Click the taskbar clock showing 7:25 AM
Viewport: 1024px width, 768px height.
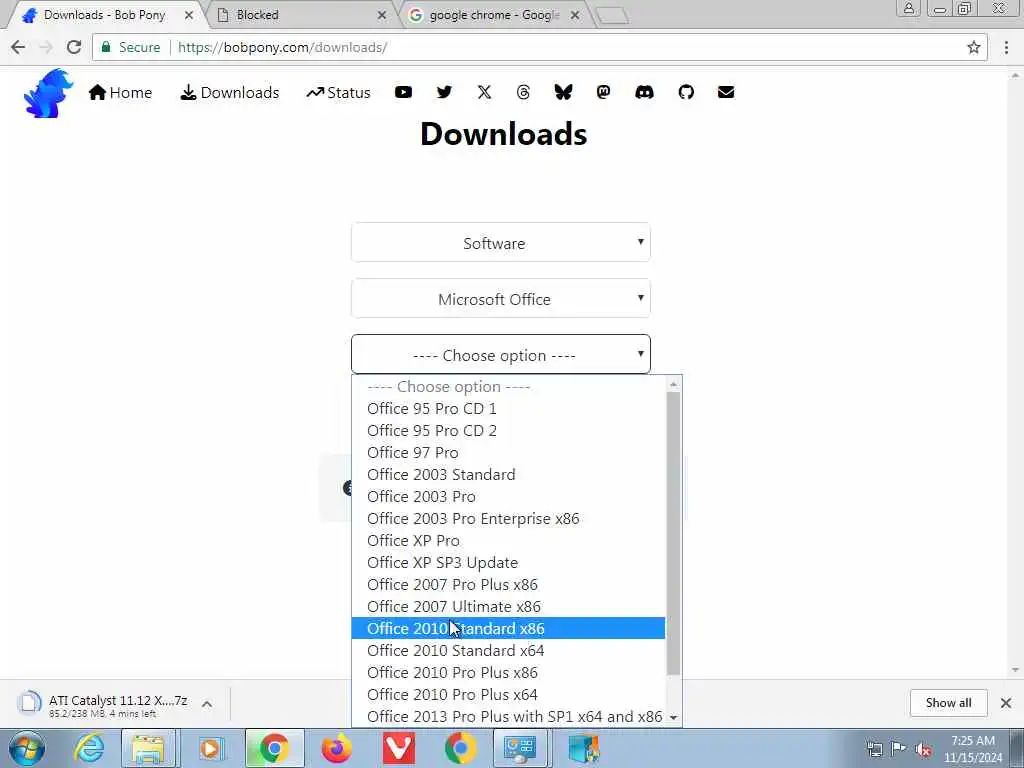point(973,749)
